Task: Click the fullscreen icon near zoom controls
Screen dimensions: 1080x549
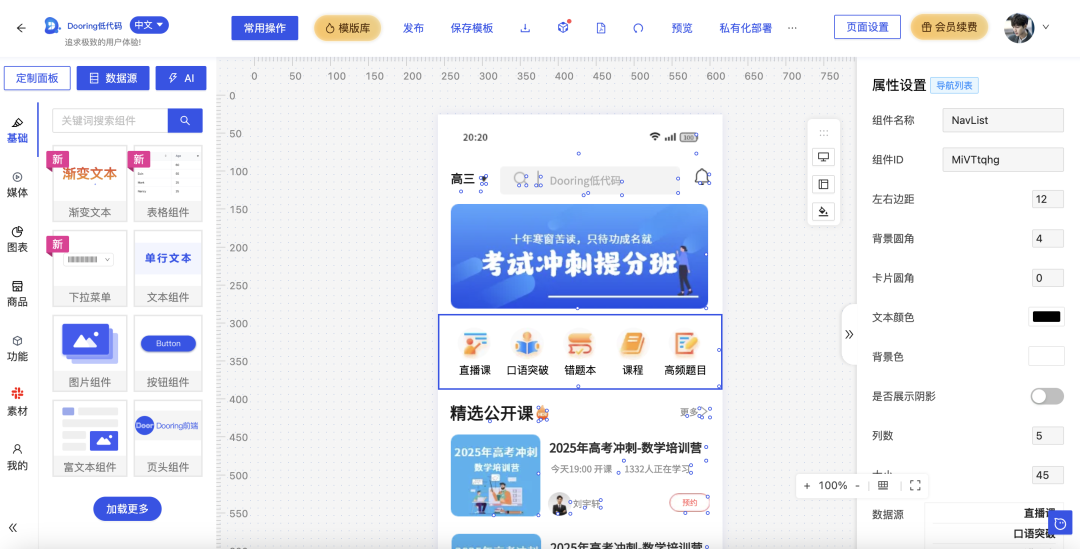Action: click(915, 486)
